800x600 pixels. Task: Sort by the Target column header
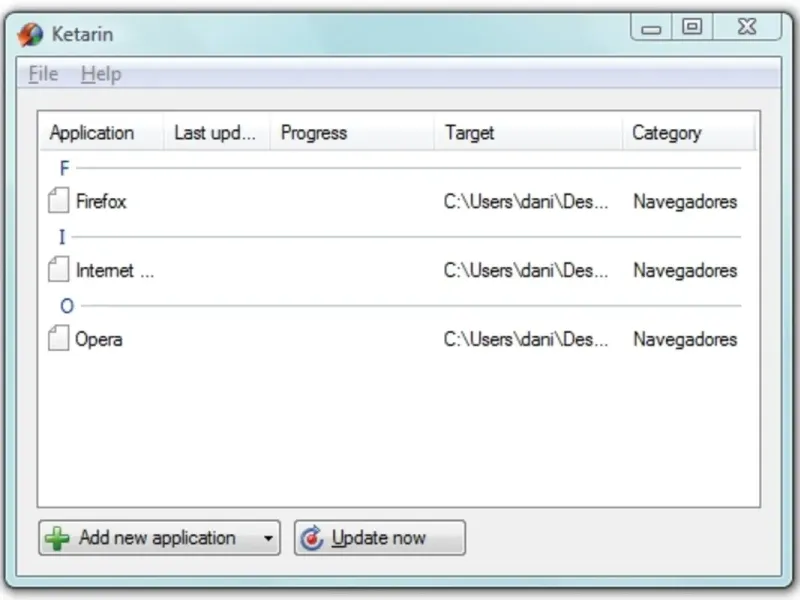click(x=528, y=133)
